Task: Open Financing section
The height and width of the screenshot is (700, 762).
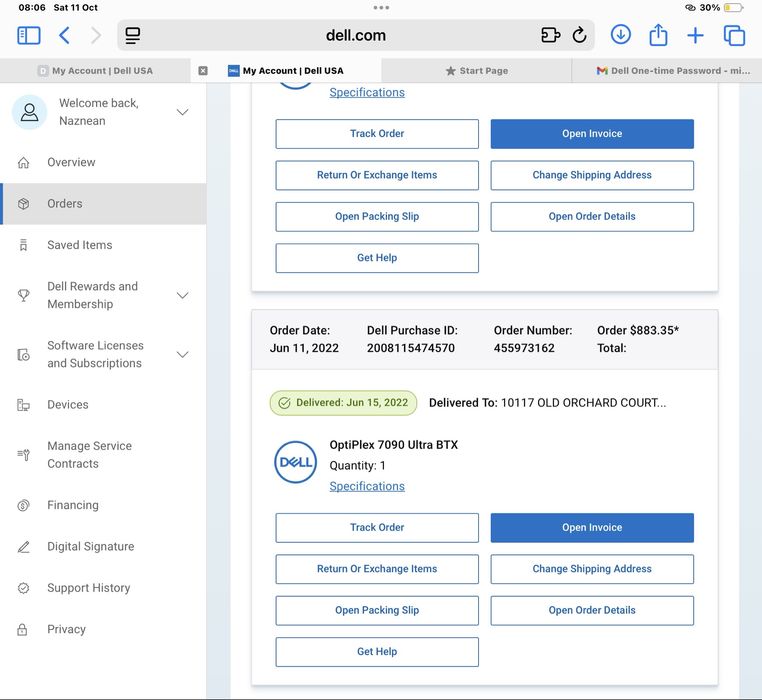Action: [103, 505]
